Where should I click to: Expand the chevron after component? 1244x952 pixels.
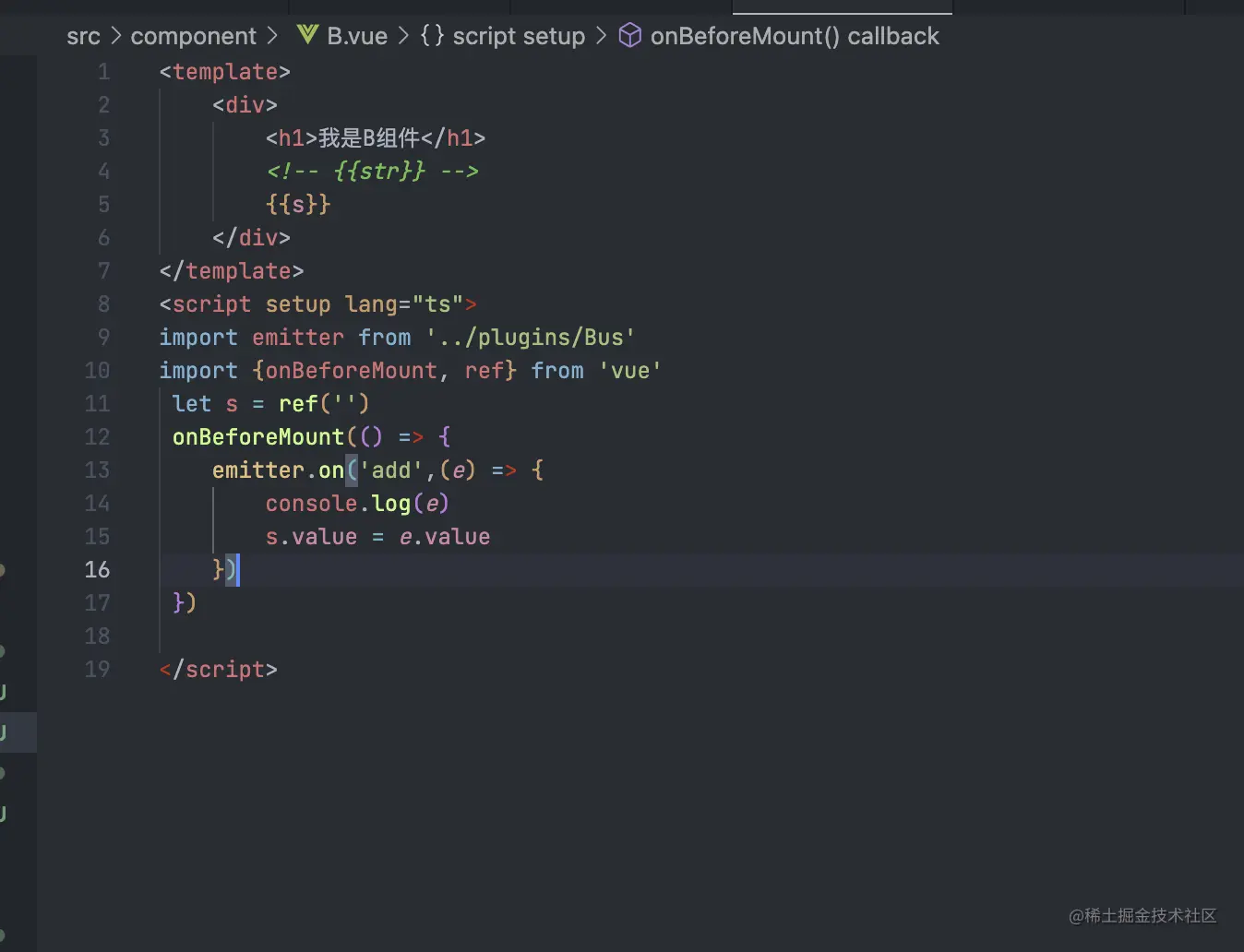pyautogui.click(x=272, y=36)
